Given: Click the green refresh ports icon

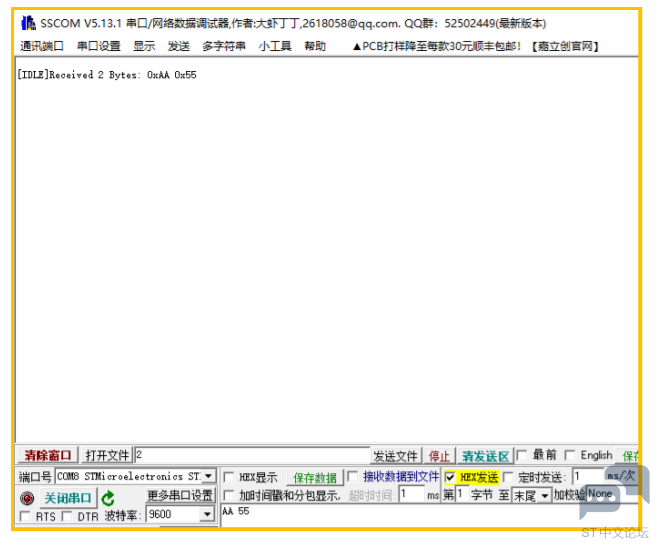Looking at the screenshot, I should [x=108, y=498].
